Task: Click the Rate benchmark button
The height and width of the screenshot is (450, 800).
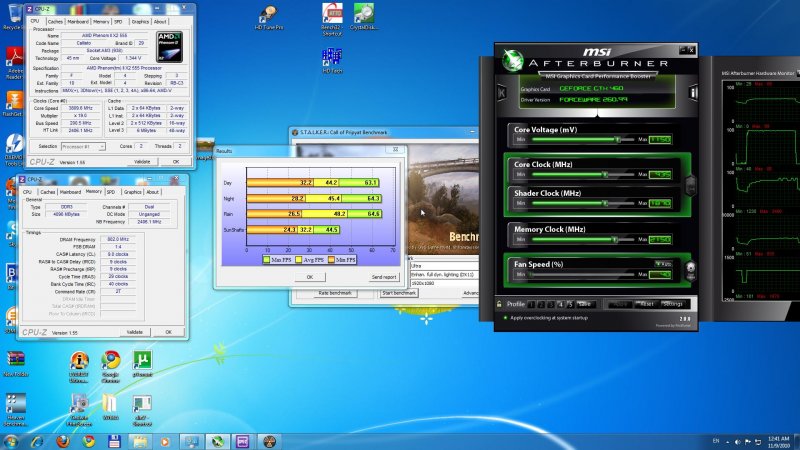Action: click(335, 293)
